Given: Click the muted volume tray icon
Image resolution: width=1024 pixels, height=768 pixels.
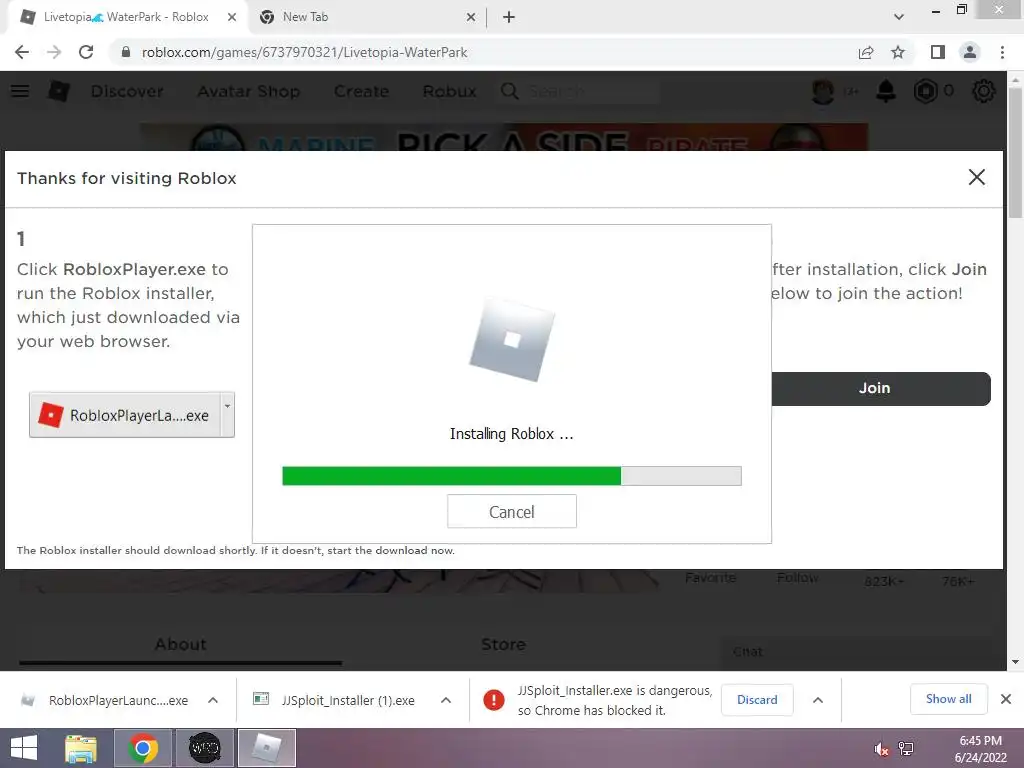Looking at the screenshot, I should (x=881, y=749).
